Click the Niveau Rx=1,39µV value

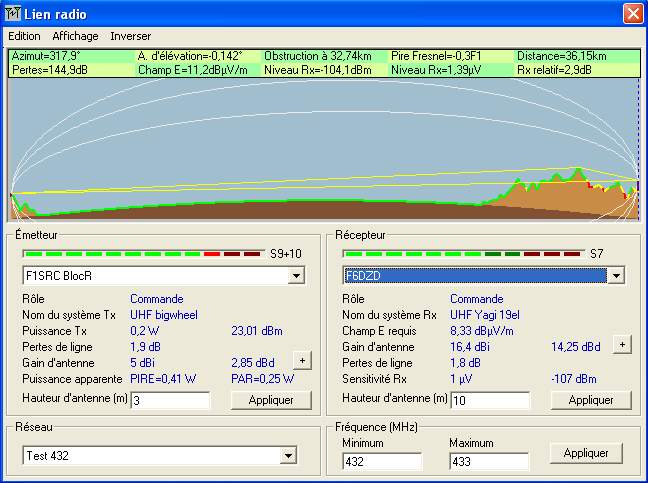[436, 70]
